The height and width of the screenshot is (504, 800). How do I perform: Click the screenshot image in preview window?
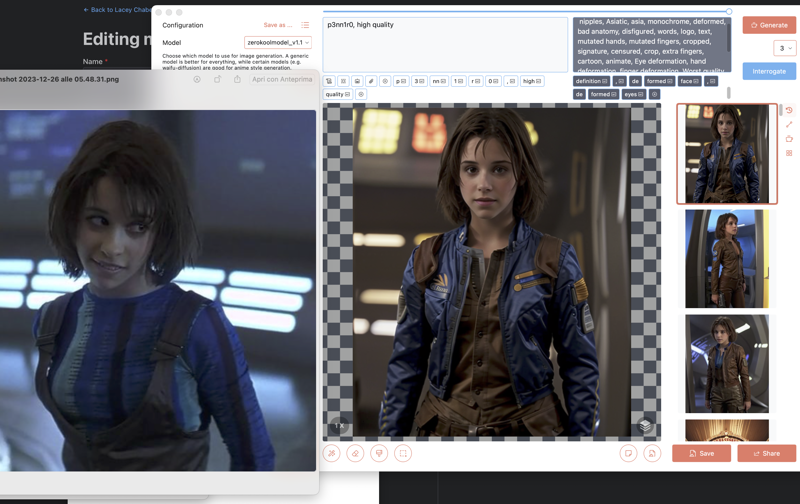coord(158,290)
